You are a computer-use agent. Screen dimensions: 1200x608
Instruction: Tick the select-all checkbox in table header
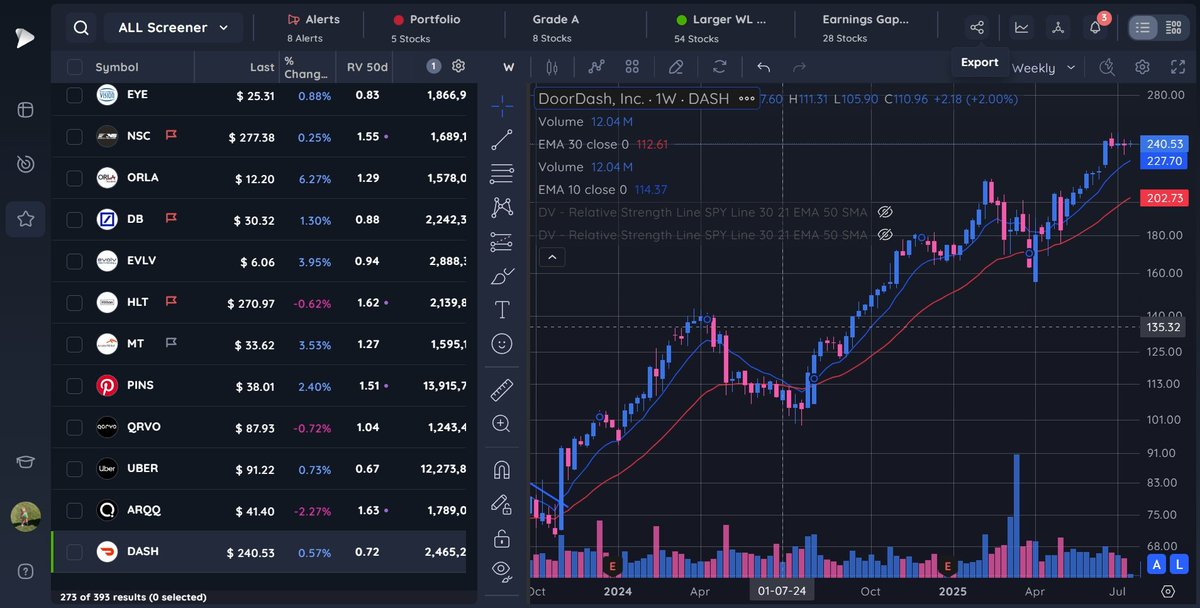click(75, 67)
